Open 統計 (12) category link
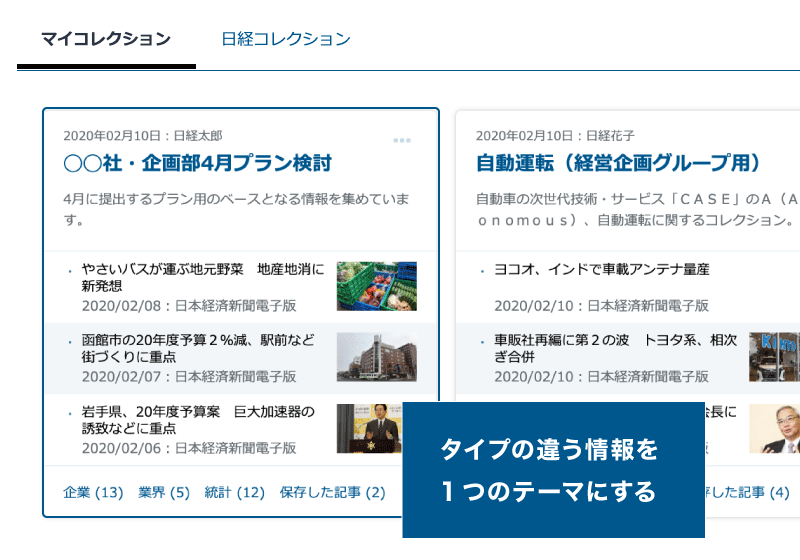This screenshot has width=800, height=560. coord(234,493)
